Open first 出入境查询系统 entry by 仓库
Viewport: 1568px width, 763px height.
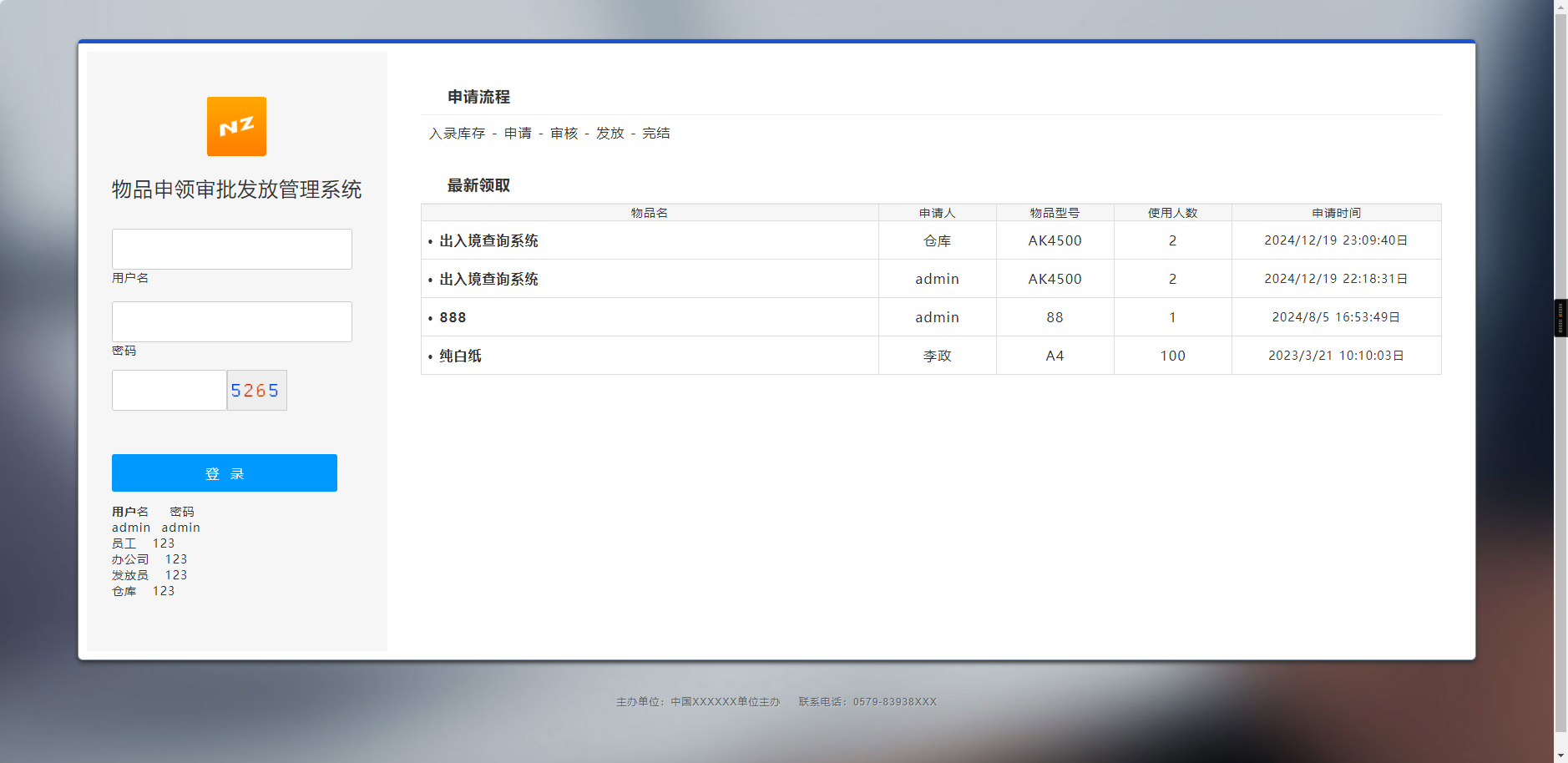488,240
